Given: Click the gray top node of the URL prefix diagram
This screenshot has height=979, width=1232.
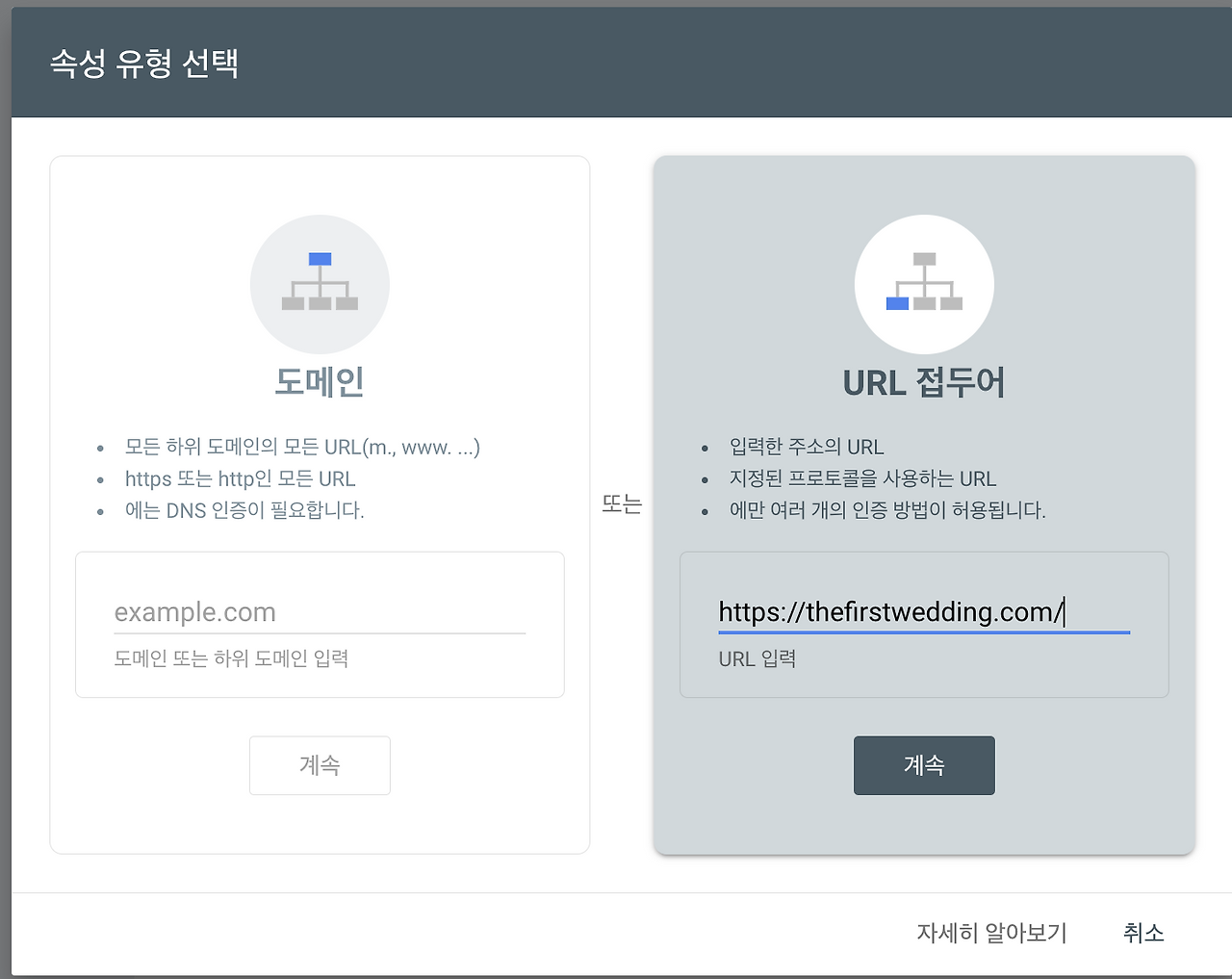Looking at the screenshot, I should (x=924, y=257).
